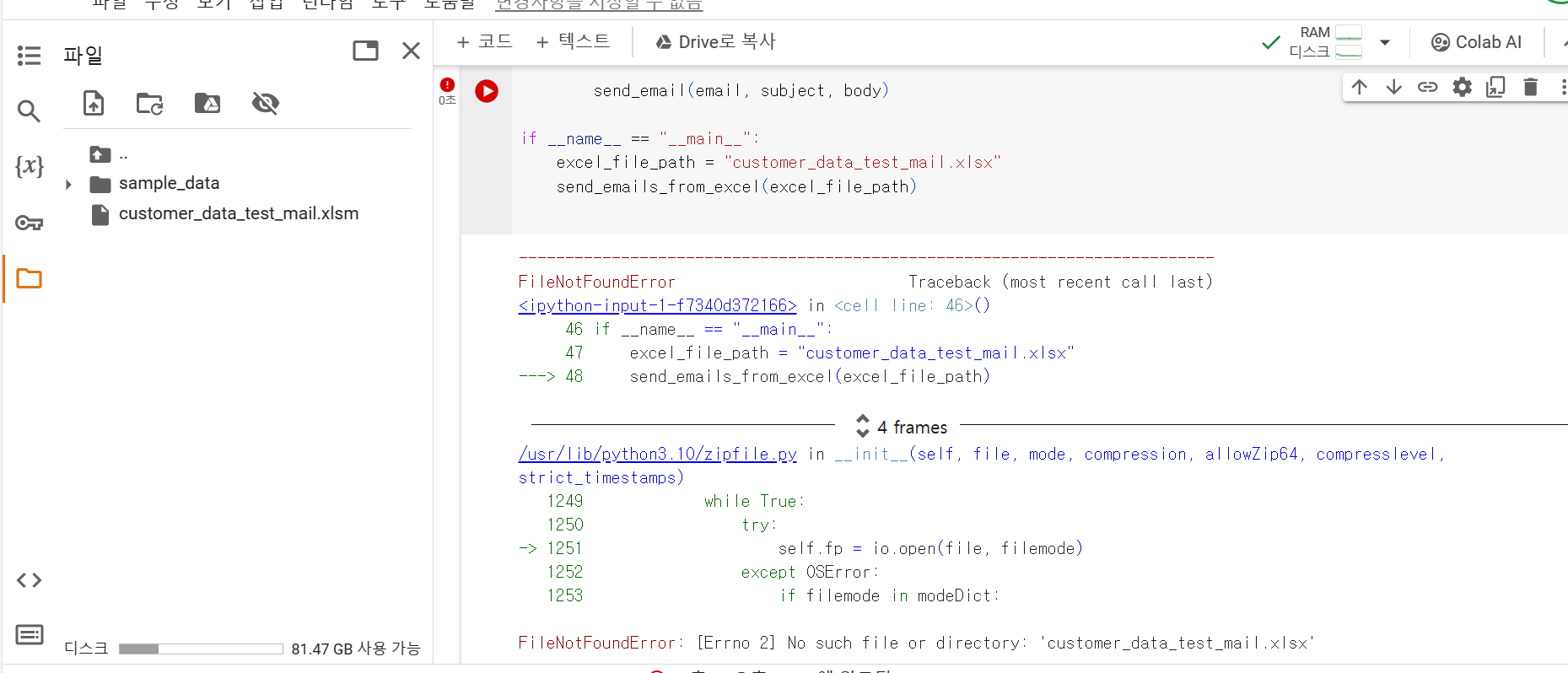Open Colab AI assistant
The height and width of the screenshot is (673, 1568).
(x=1476, y=42)
